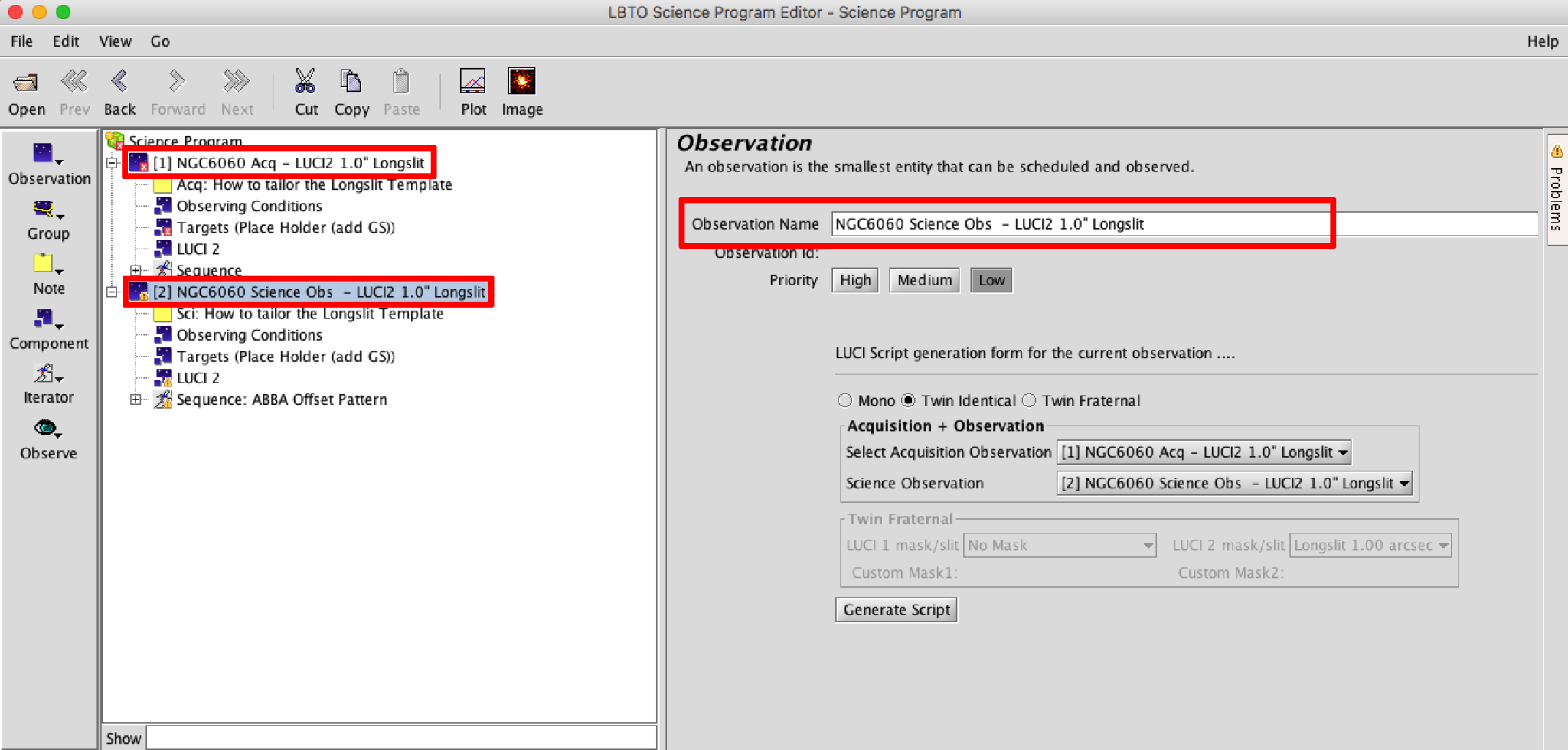Click the Forward arrow toolbar icon

point(177,81)
